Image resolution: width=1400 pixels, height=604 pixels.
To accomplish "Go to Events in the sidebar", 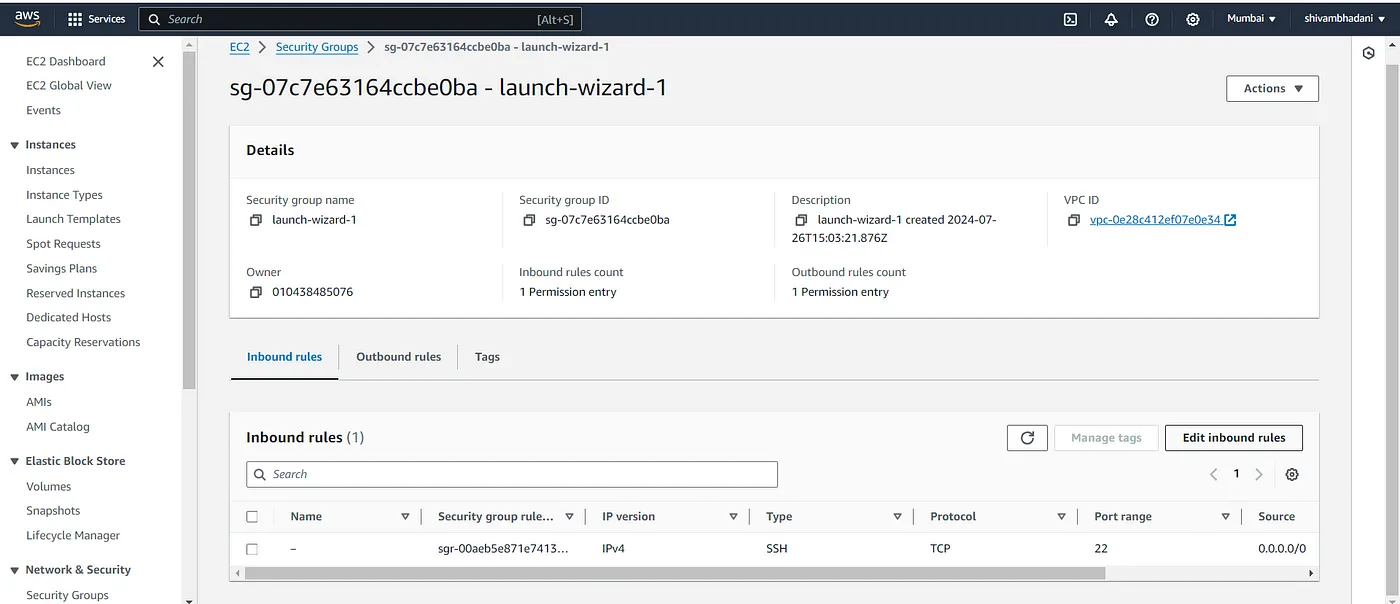I will click(x=43, y=111).
